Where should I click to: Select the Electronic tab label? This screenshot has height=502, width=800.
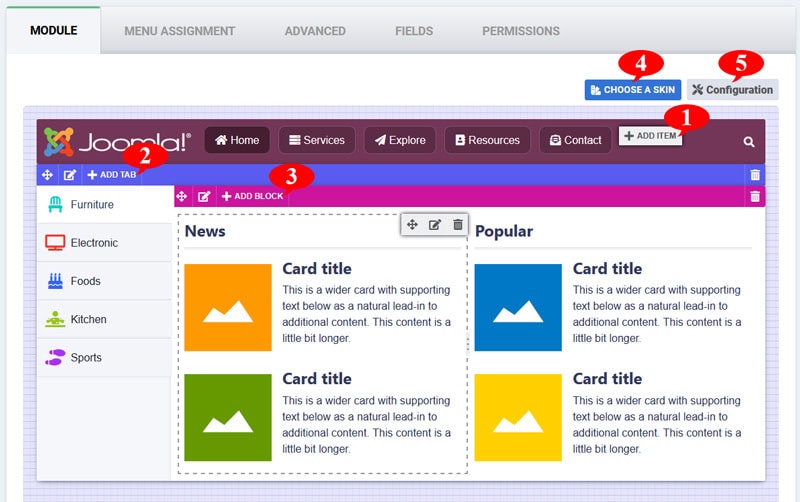94,243
